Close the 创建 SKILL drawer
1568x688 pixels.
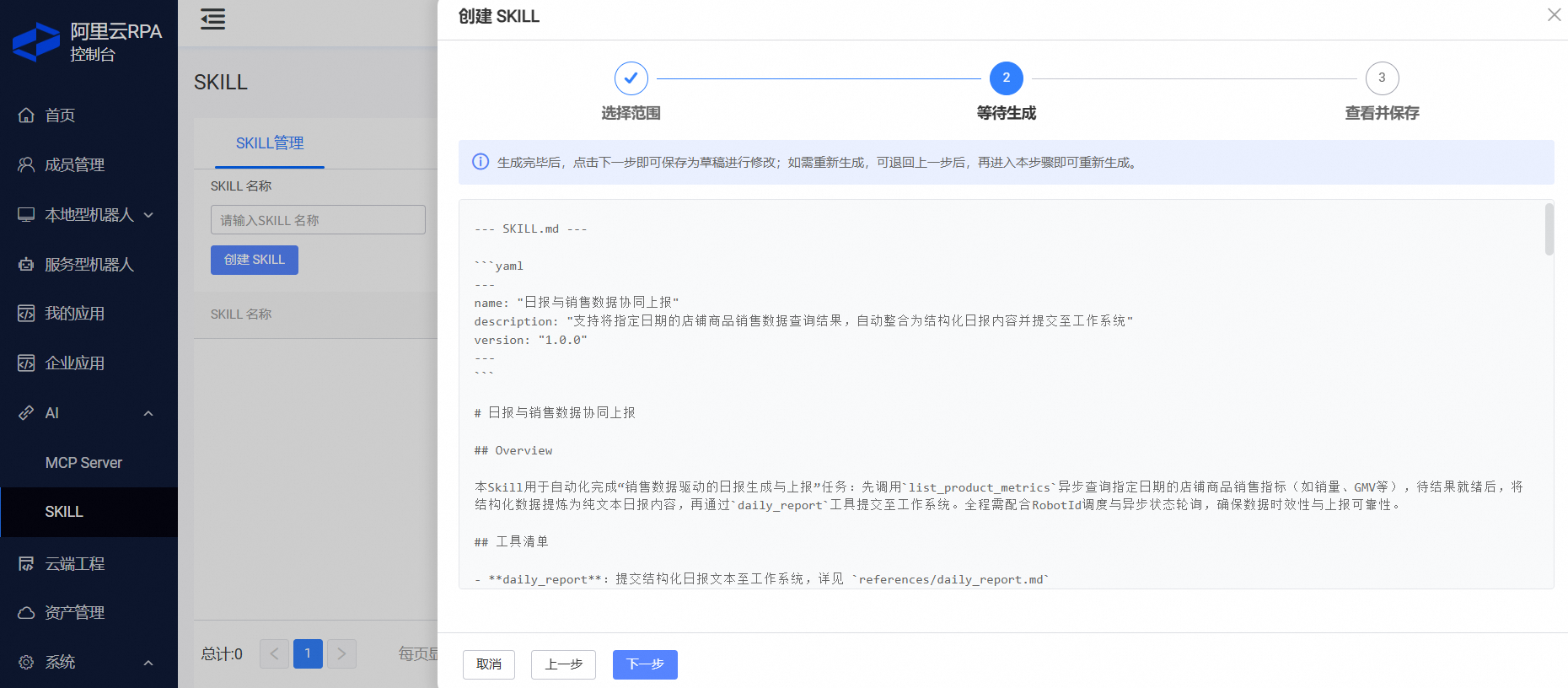click(x=1554, y=15)
